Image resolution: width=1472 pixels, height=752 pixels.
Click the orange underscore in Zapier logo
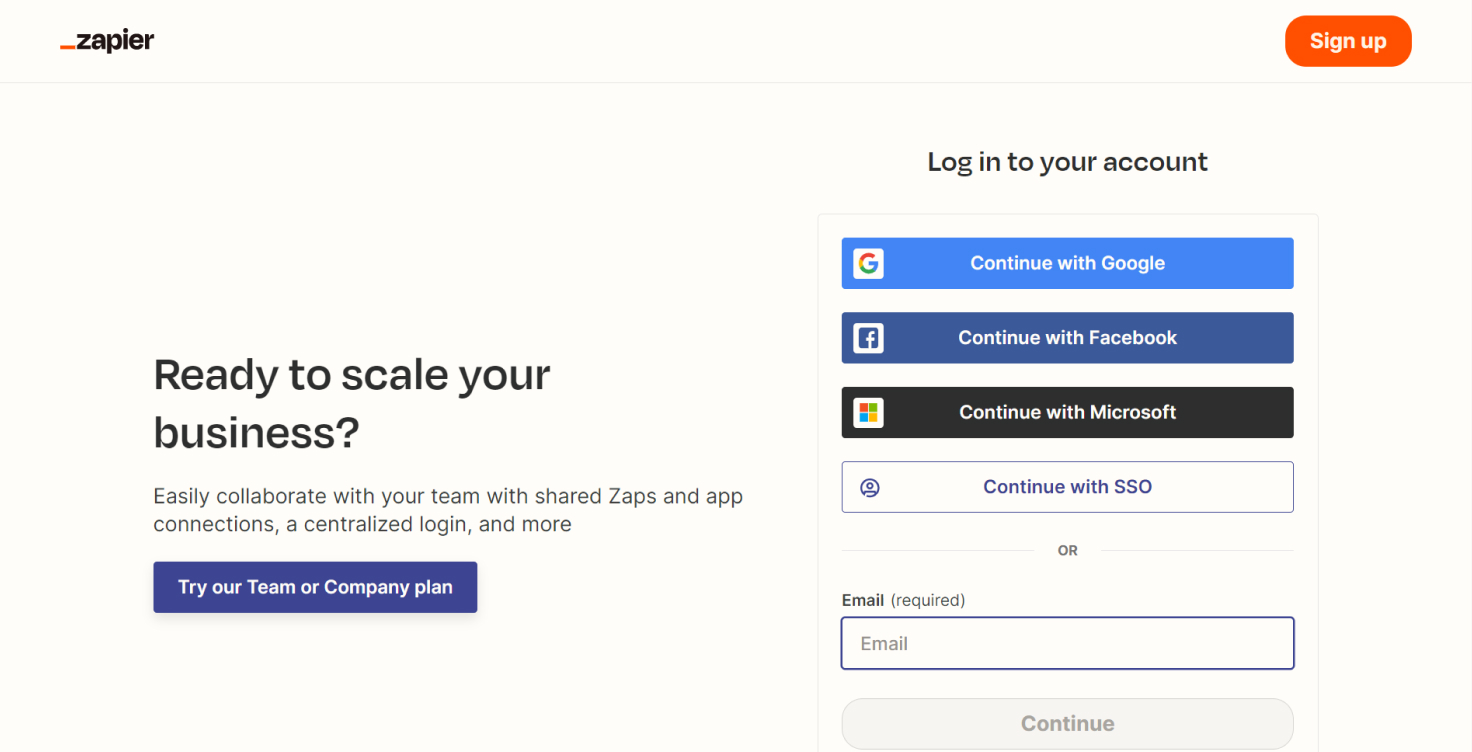[x=67, y=47]
